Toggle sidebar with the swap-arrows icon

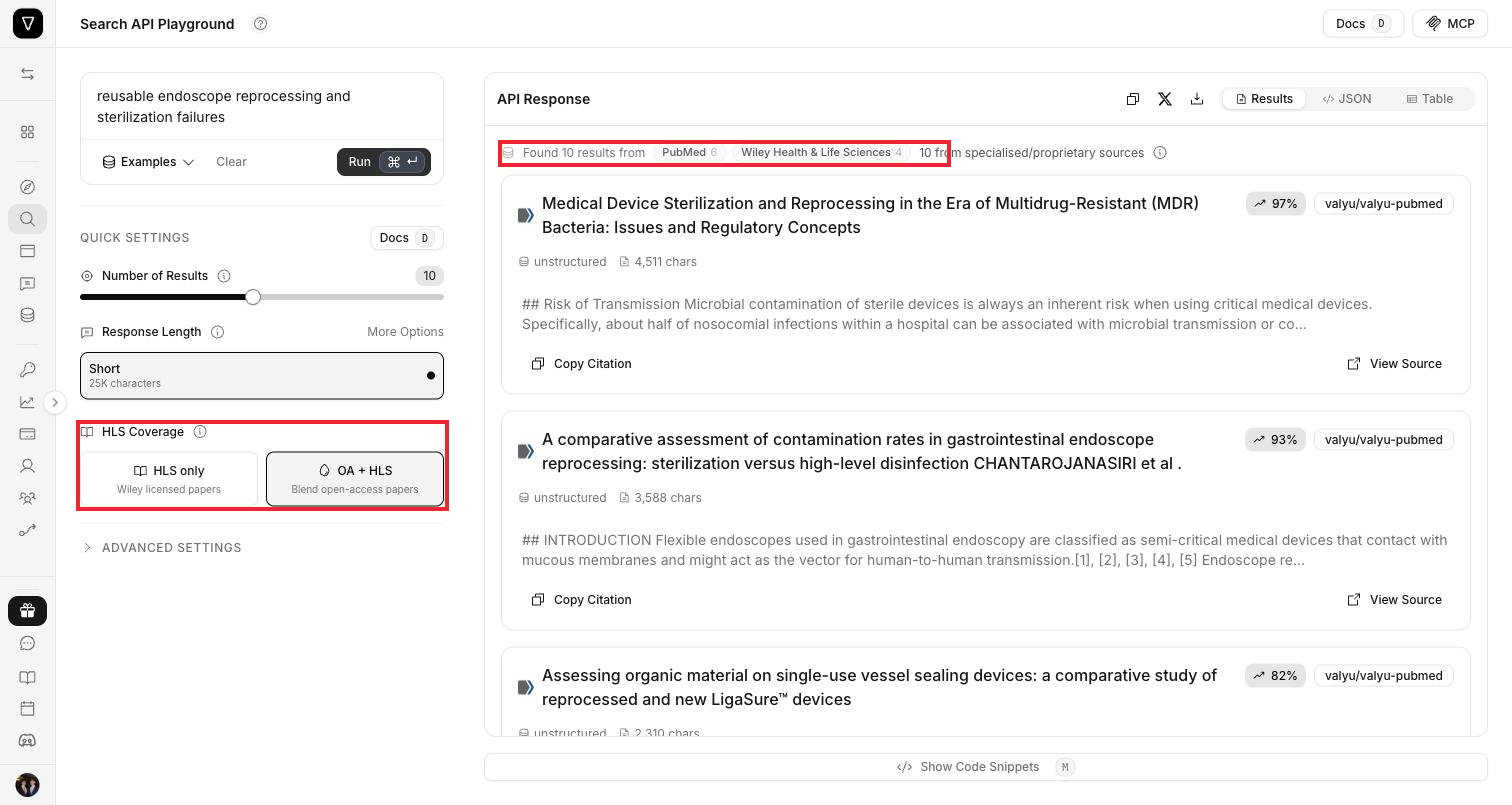[28, 74]
